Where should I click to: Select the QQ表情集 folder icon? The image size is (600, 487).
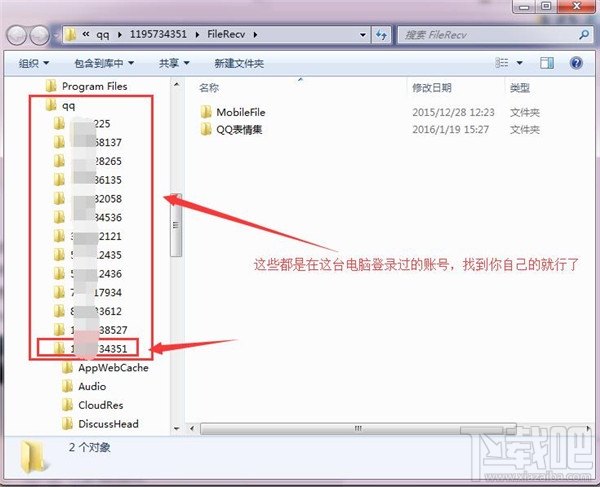click(x=206, y=129)
